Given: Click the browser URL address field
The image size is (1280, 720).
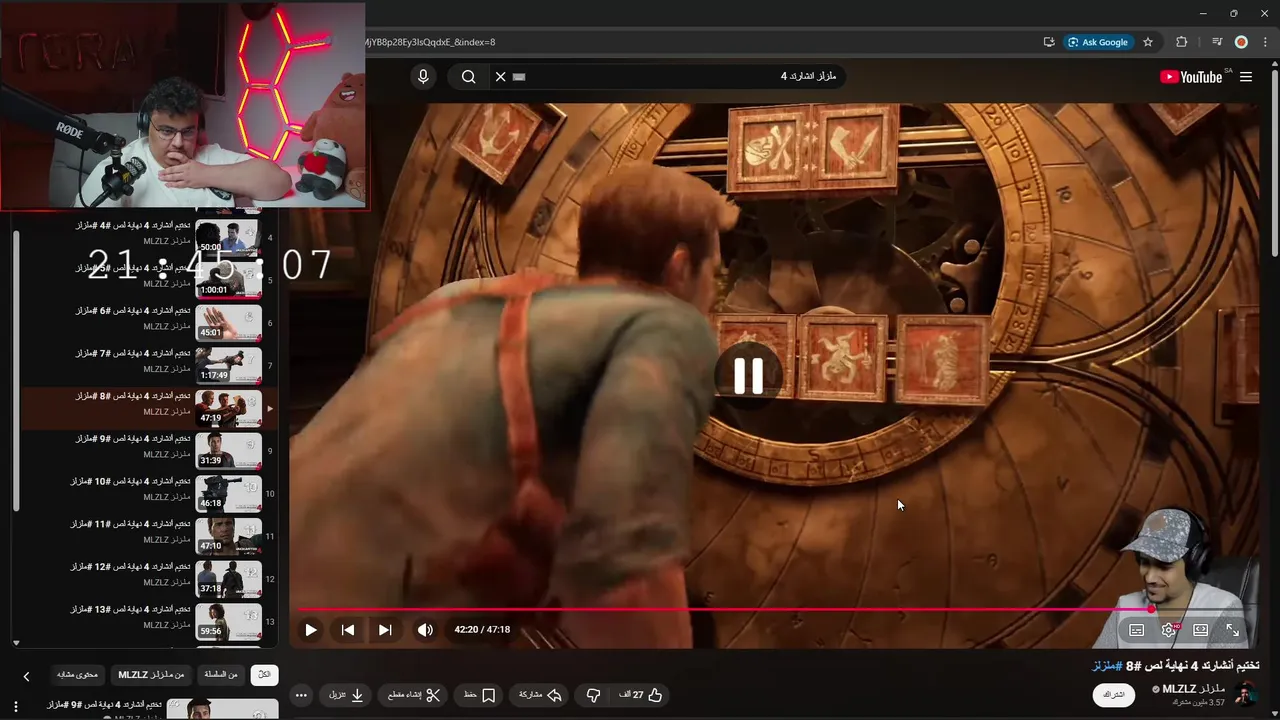Looking at the screenshot, I should [700, 42].
